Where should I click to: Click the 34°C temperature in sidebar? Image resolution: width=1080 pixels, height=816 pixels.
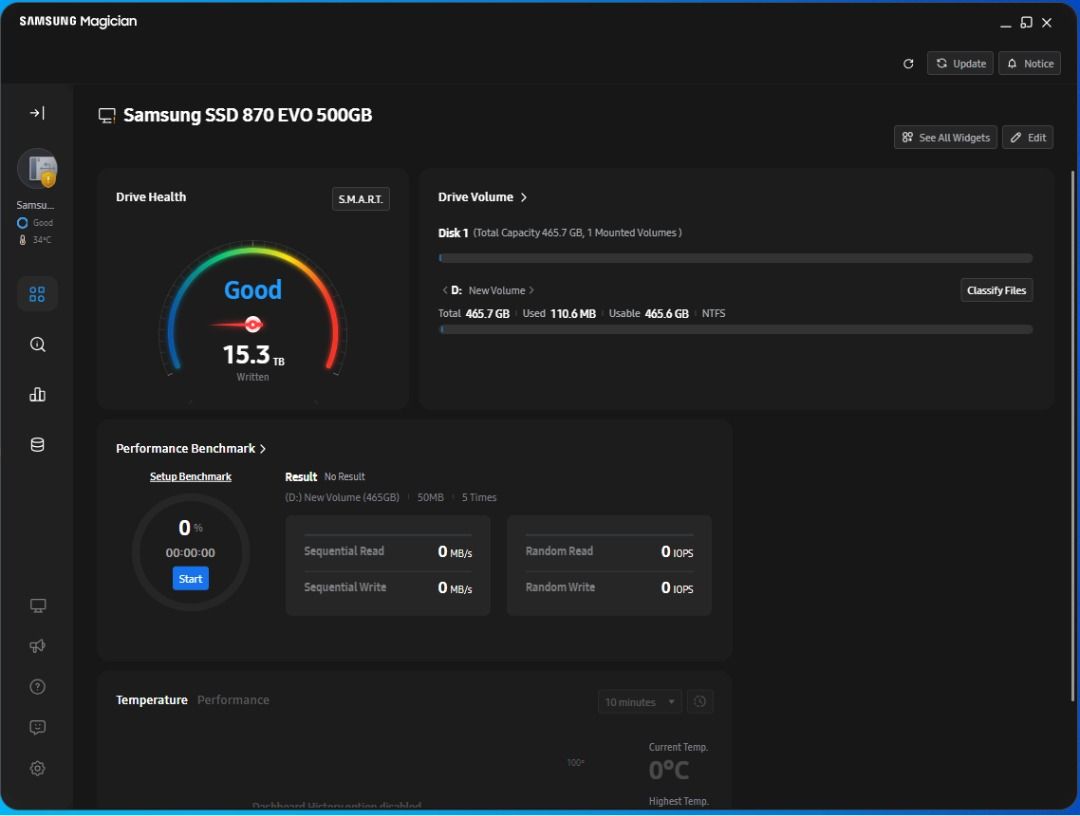(35, 240)
